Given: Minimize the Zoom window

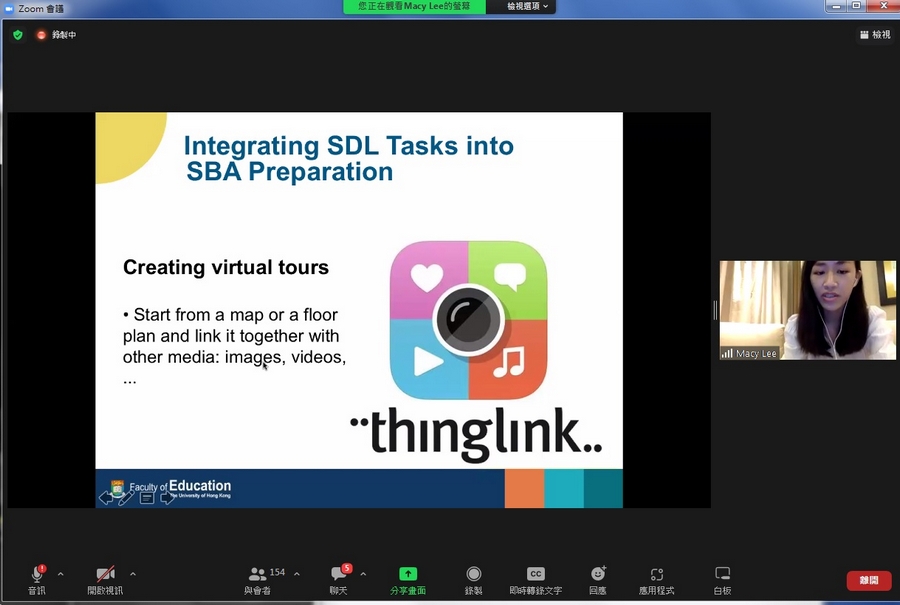Looking at the screenshot, I should [x=837, y=6].
